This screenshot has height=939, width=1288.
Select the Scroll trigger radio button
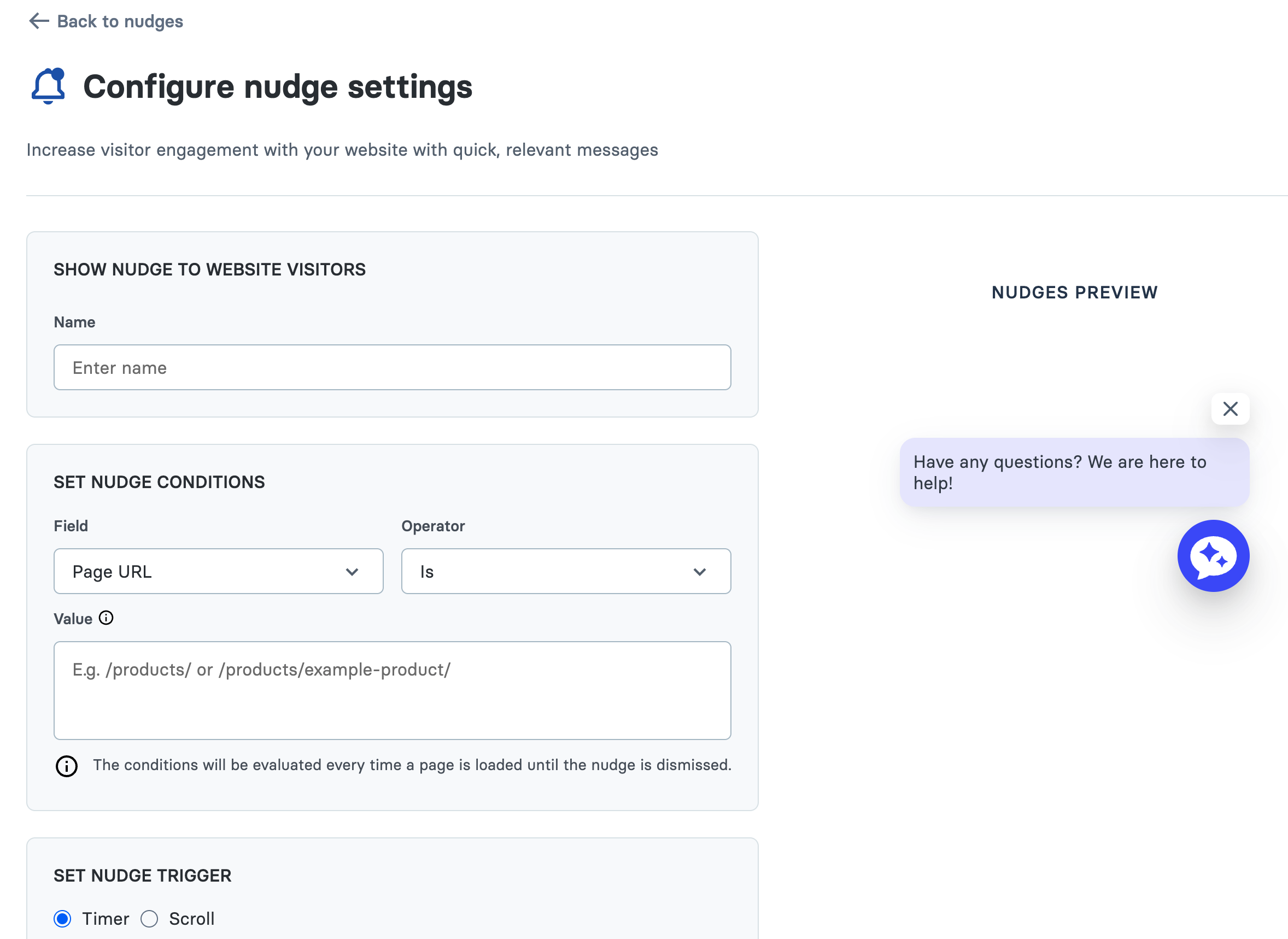[149, 919]
